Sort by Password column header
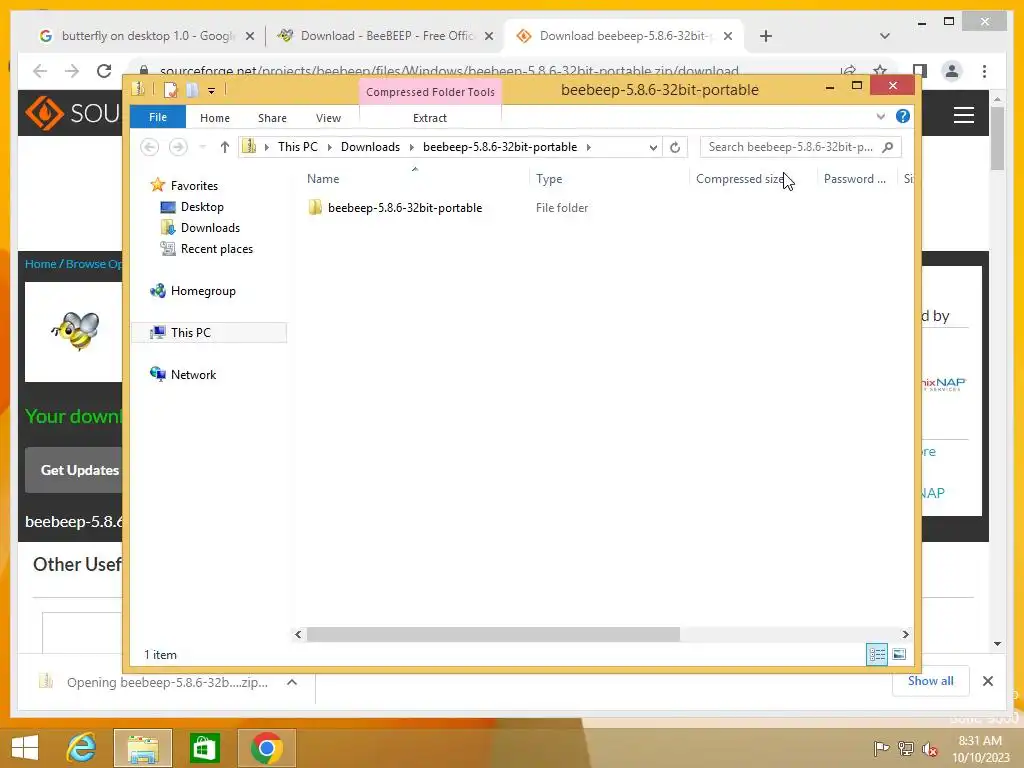Image resolution: width=1024 pixels, height=768 pixels. pyautogui.click(x=854, y=179)
